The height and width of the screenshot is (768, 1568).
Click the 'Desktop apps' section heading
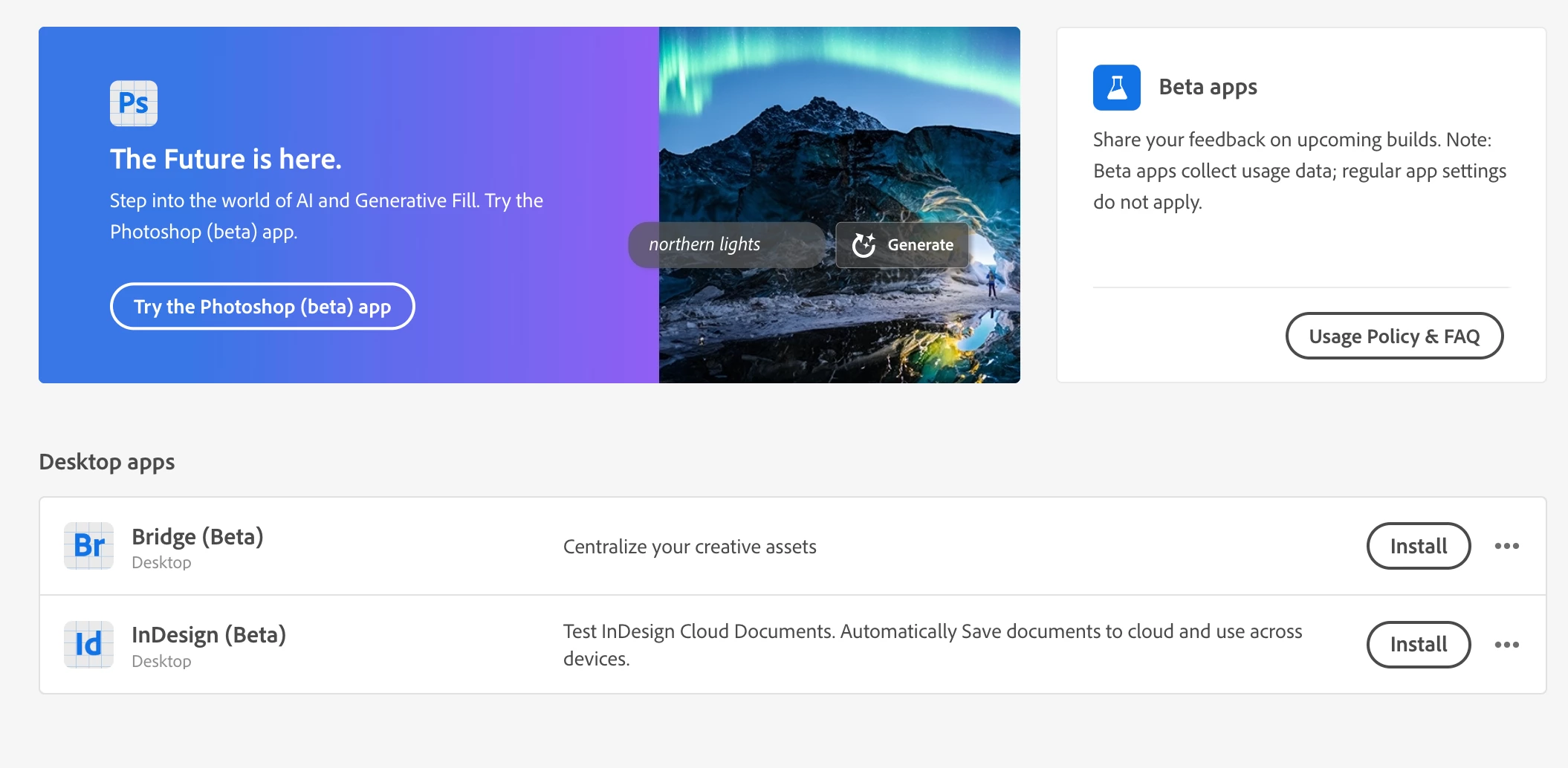pos(107,462)
